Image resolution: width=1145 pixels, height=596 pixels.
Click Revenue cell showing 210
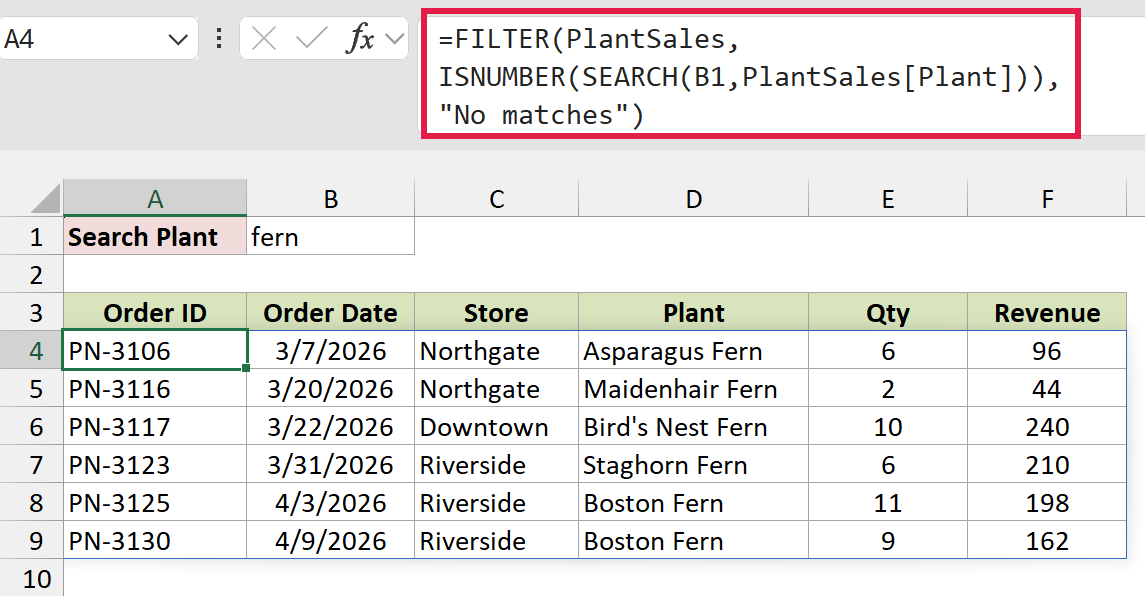(1047, 465)
